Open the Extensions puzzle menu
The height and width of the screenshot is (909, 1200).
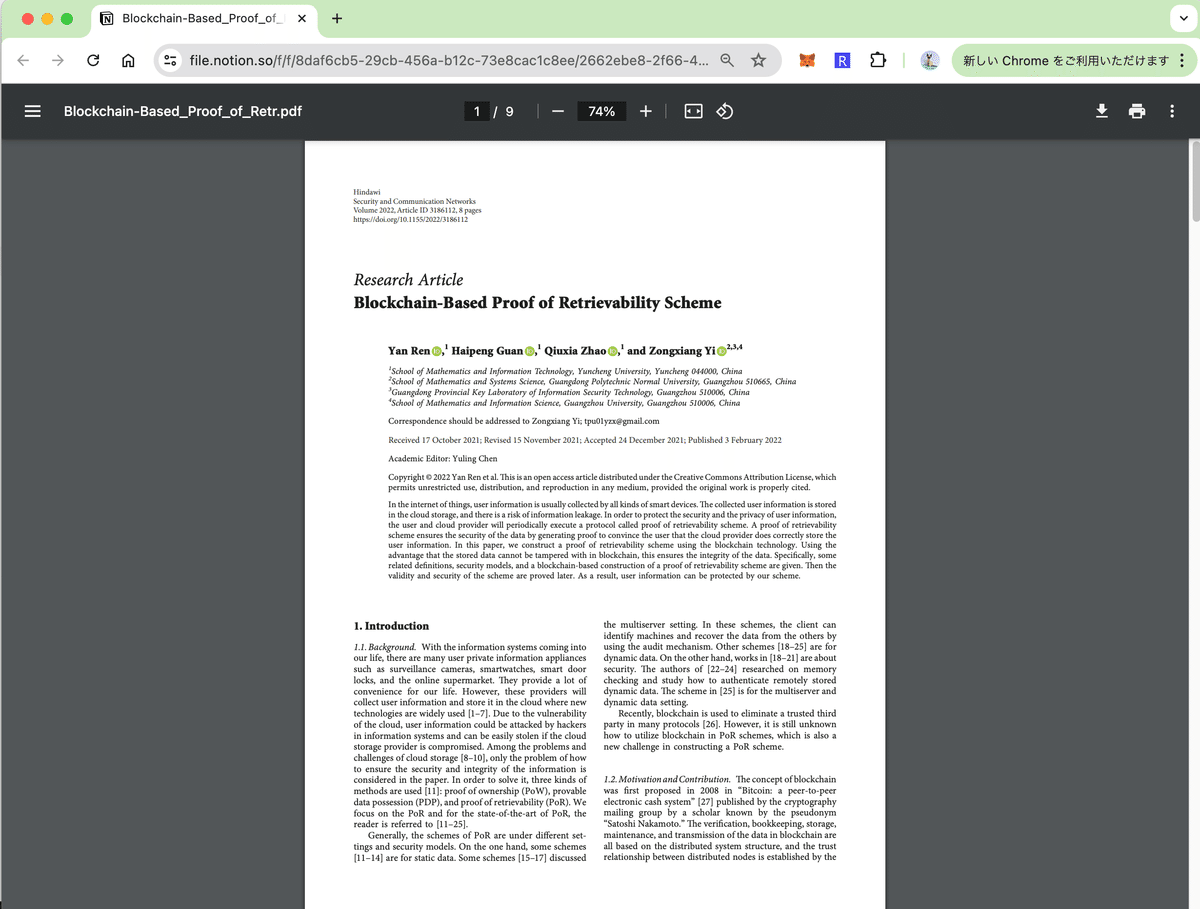pos(877,61)
